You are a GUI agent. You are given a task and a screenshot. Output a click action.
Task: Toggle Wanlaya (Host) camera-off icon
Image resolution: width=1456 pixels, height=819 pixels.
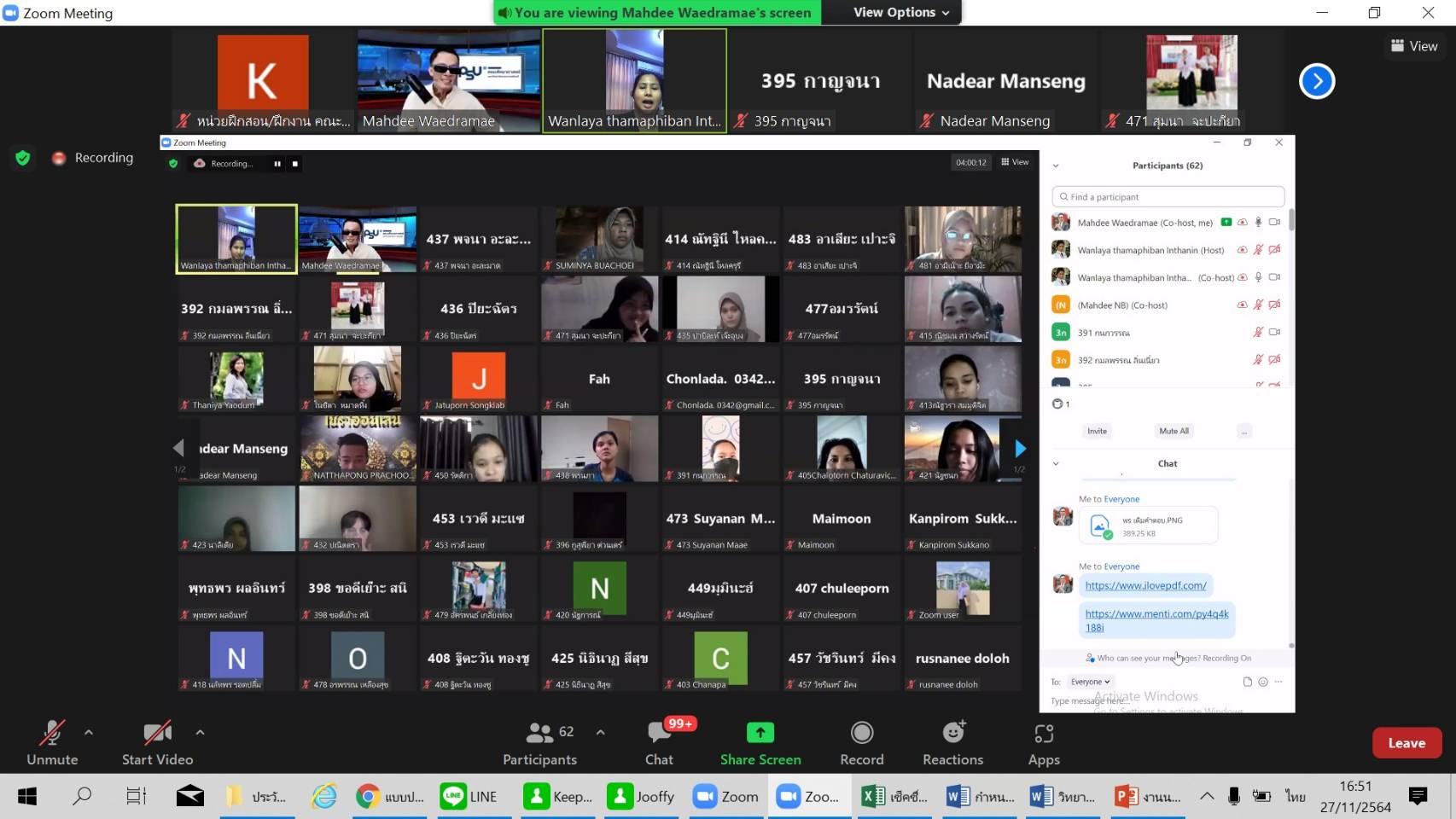[x=1274, y=250]
